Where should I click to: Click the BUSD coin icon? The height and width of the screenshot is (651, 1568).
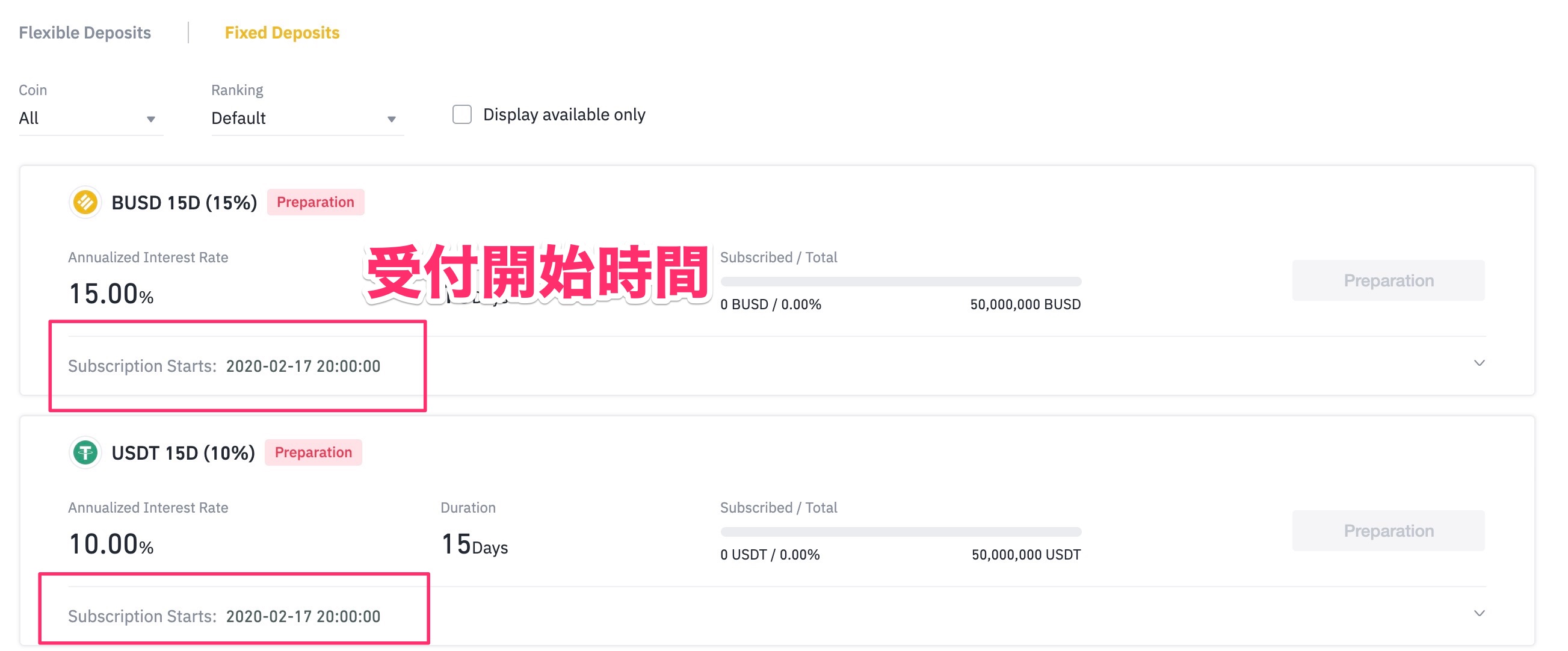85,202
